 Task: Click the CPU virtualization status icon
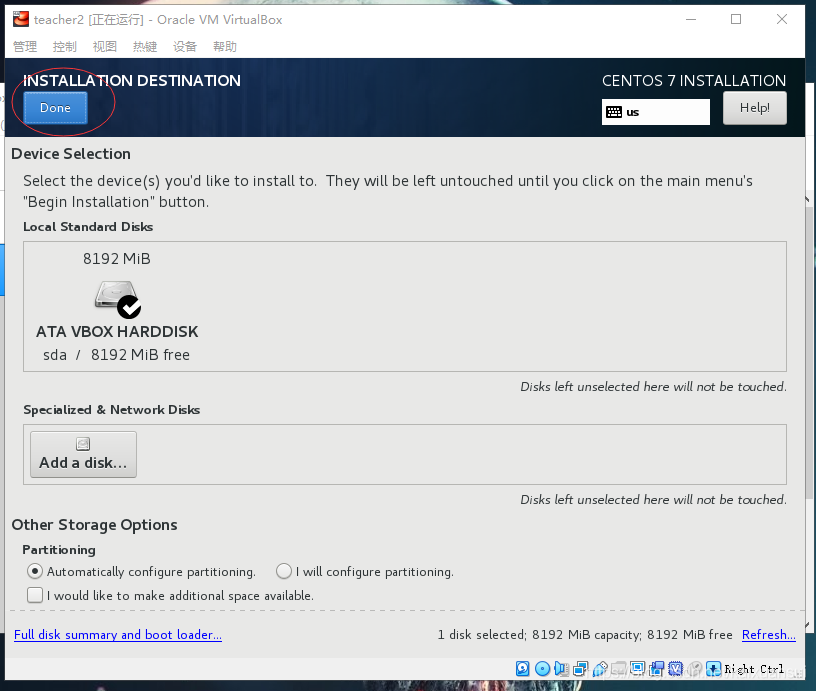[x=675, y=669]
